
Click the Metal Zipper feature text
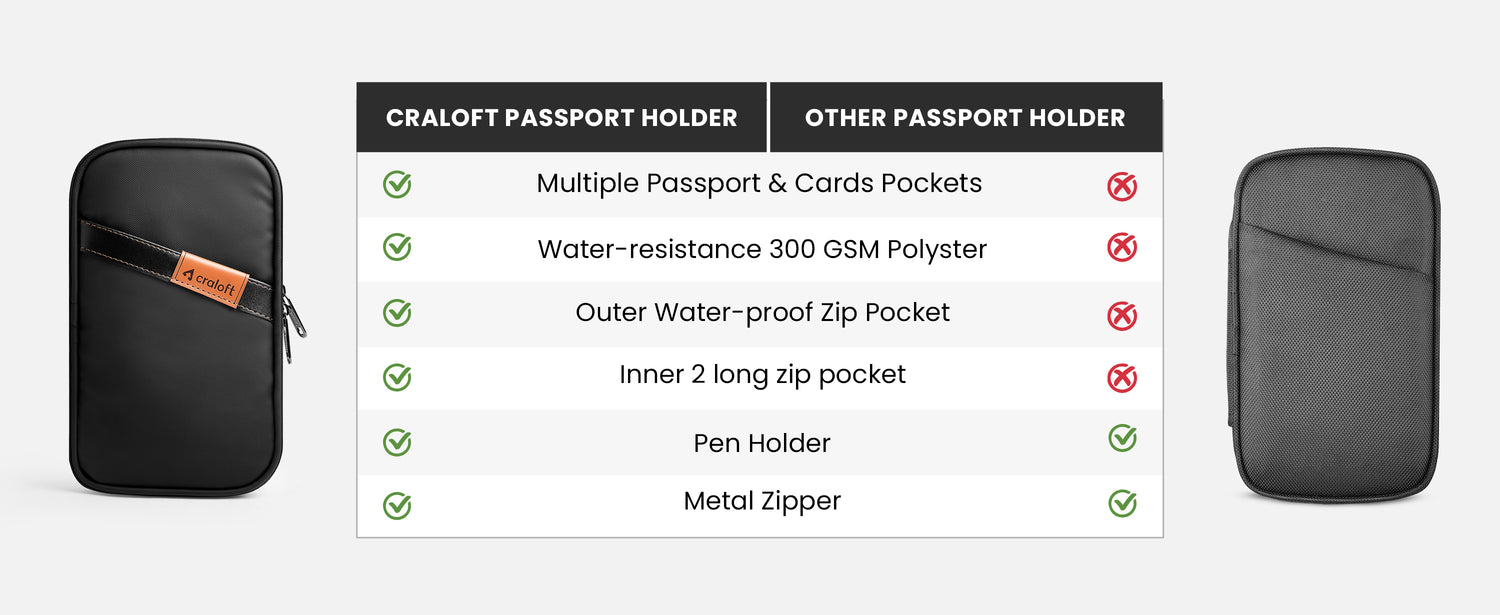tap(762, 501)
